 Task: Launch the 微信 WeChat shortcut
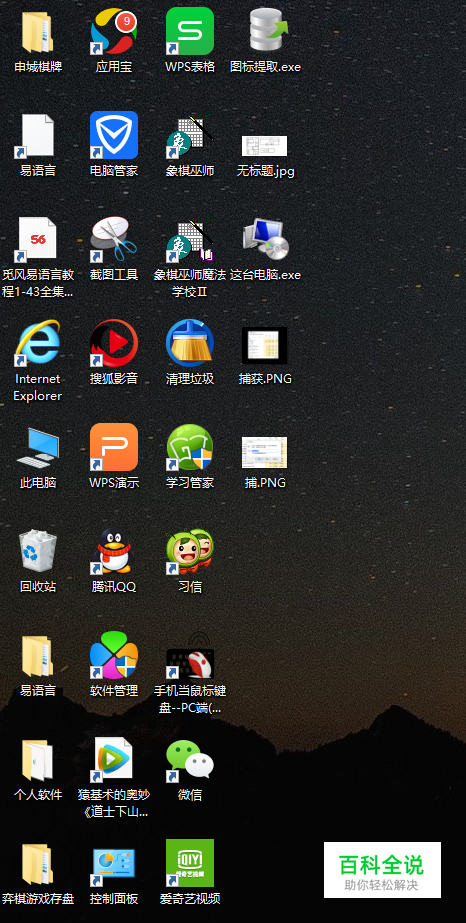click(x=190, y=761)
